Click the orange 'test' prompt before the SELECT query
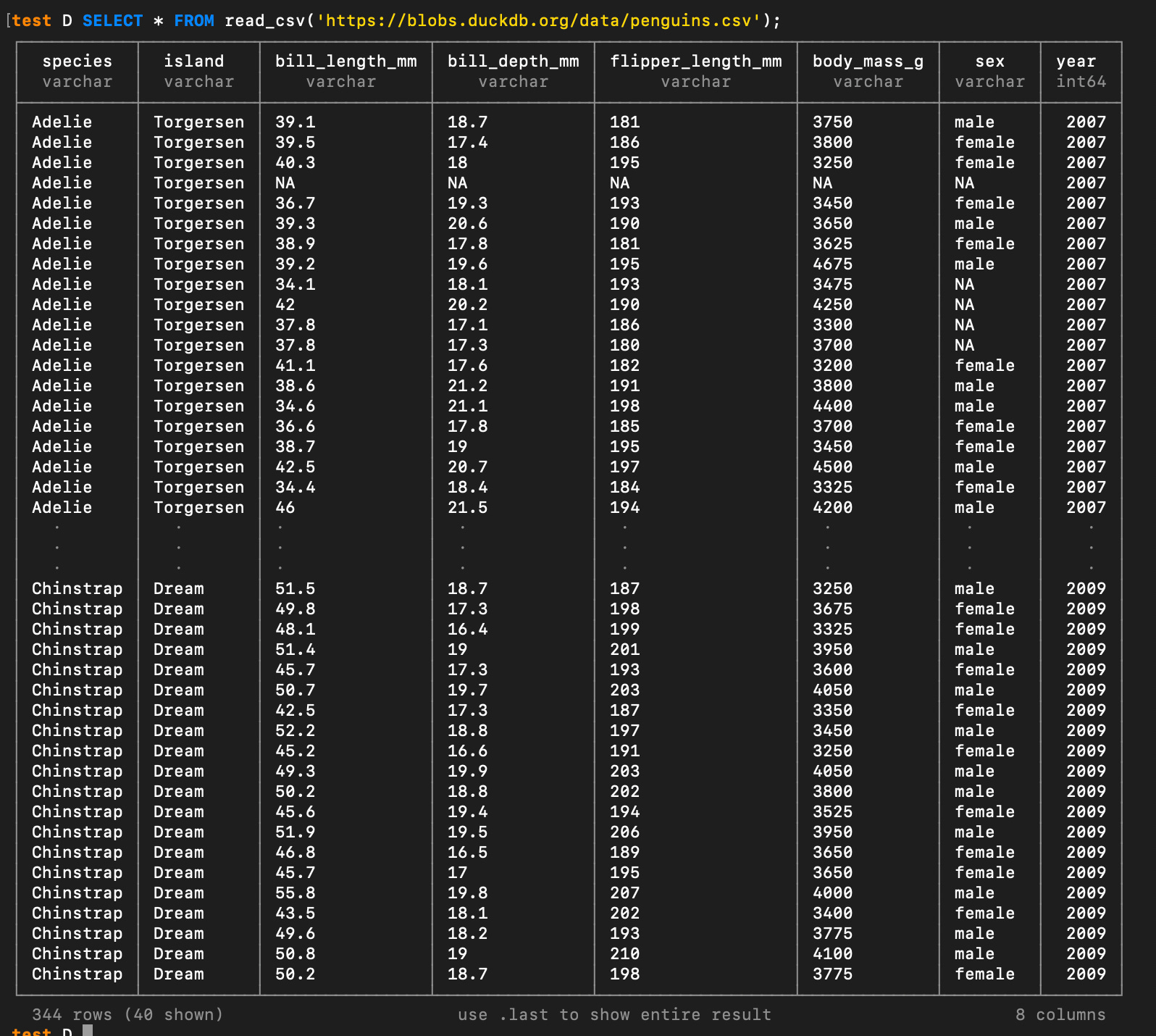This screenshot has width=1156, height=1036. point(31,20)
